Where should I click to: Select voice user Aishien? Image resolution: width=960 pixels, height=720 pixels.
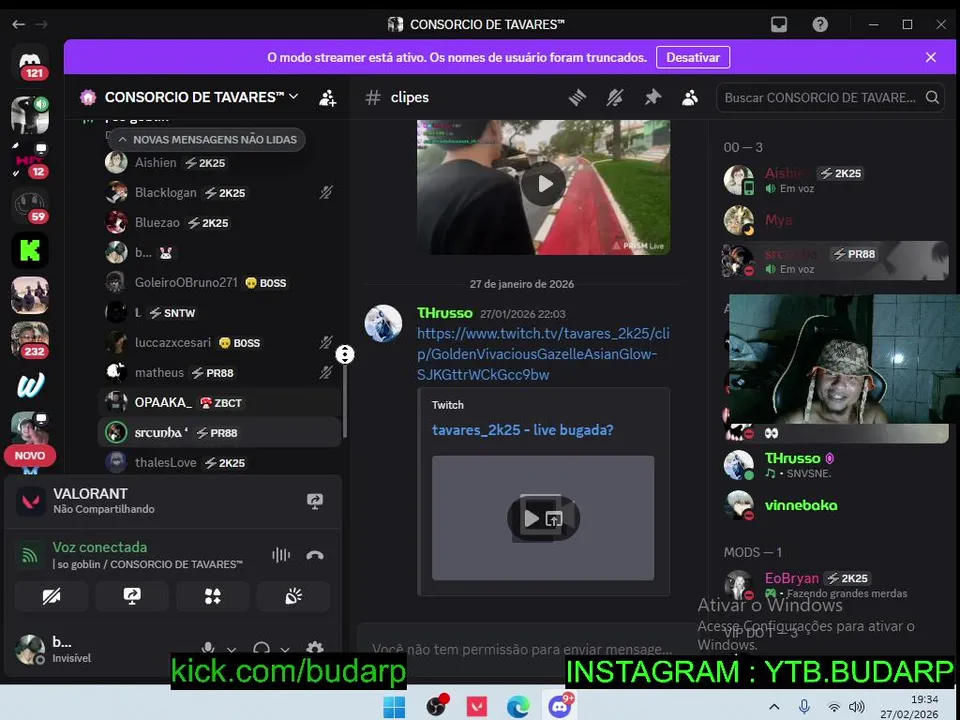point(219,163)
